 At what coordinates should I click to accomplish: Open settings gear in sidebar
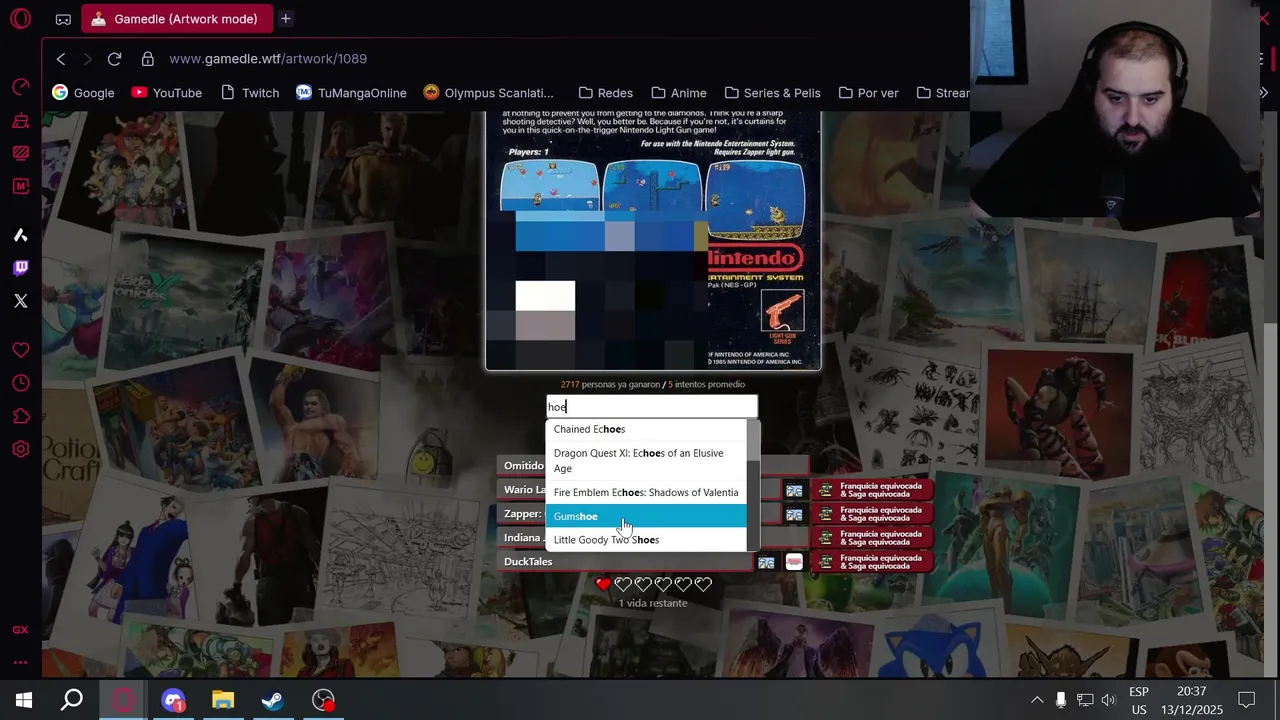click(x=20, y=449)
